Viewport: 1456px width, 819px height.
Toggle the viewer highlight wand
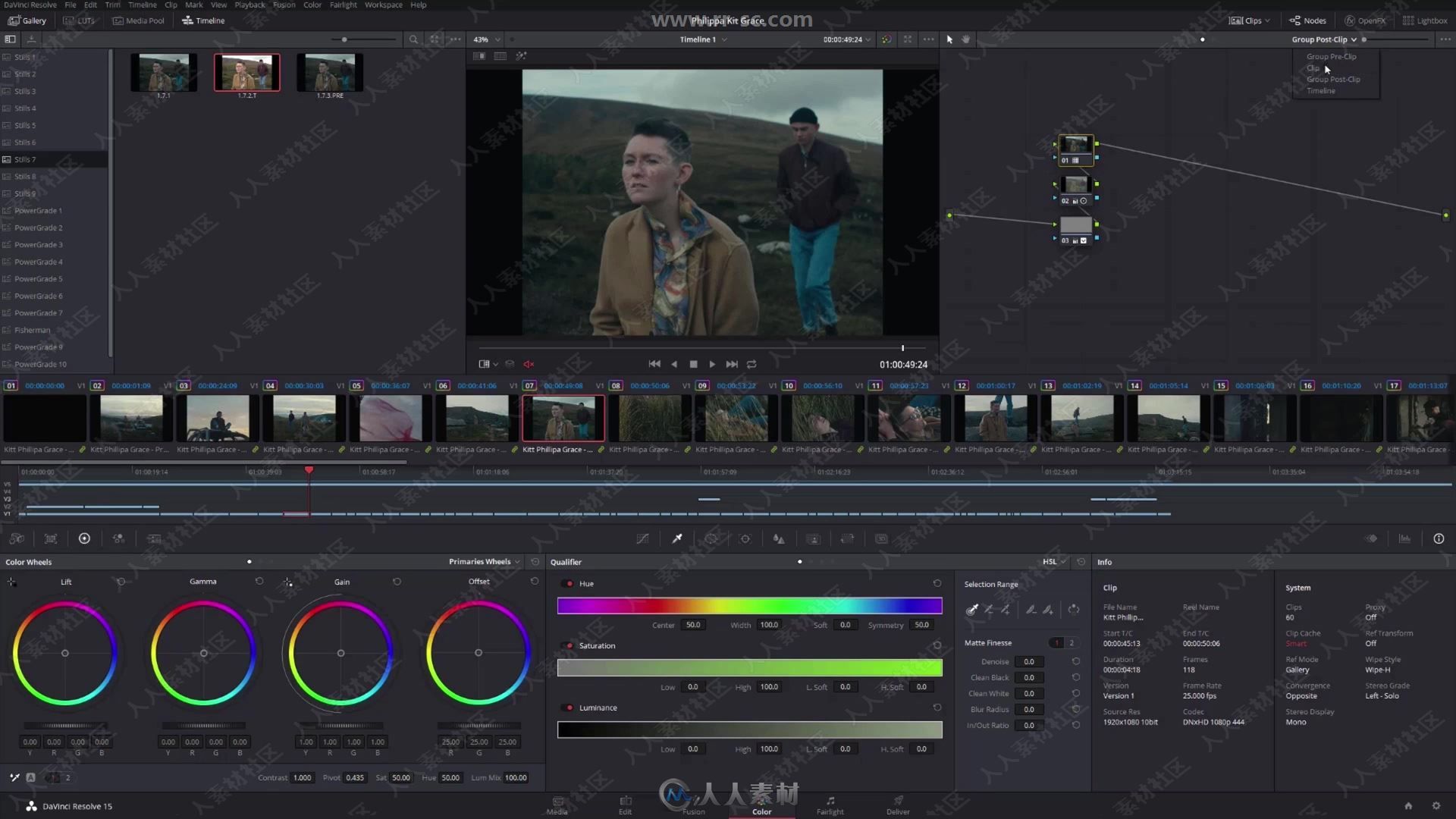point(521,56)
